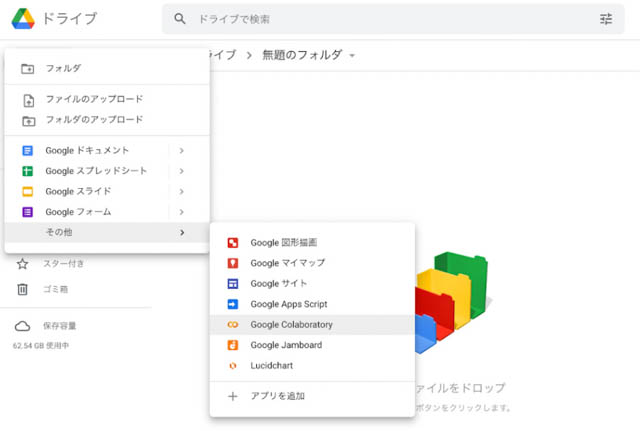
Task: Click the search magnifier icon
Action: tap(180, 19)
